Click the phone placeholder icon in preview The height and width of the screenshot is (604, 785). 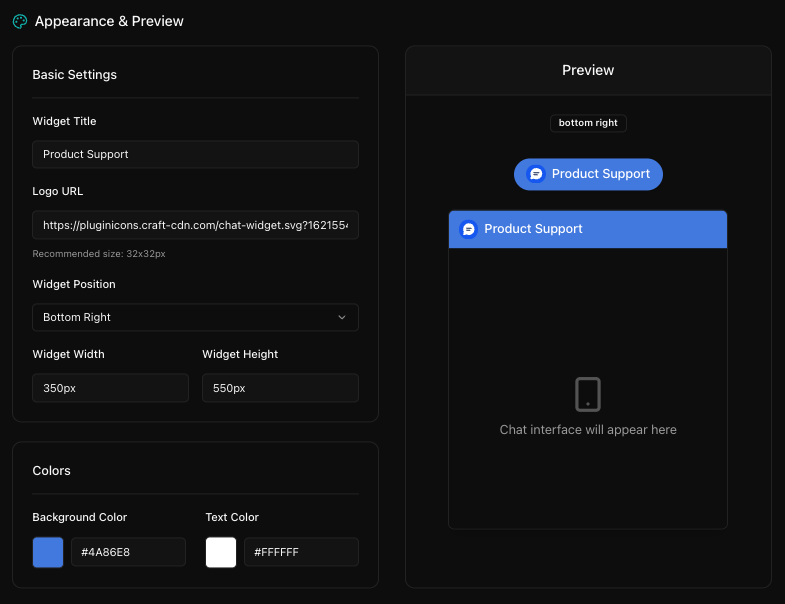(588, 395)
